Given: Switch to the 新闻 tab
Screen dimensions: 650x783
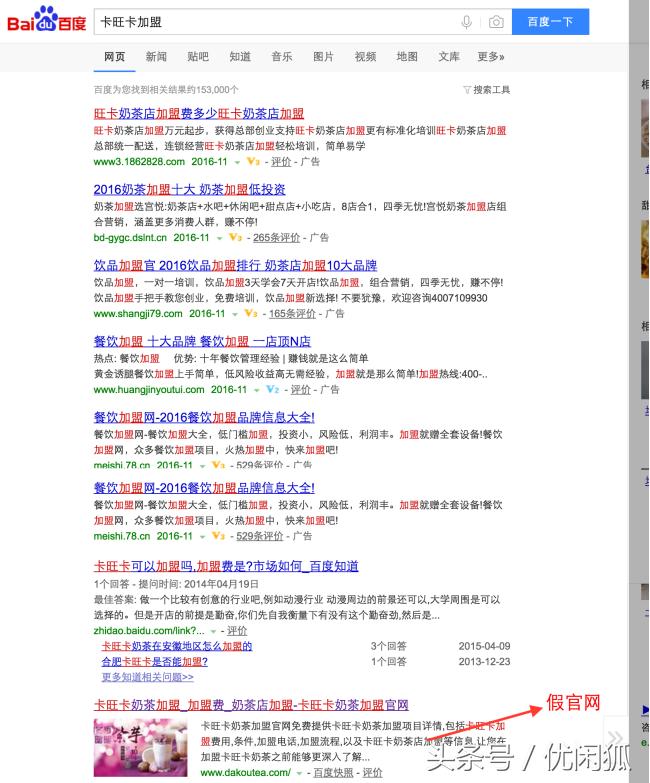Looking at the screenshot, I should pos(156,56).
